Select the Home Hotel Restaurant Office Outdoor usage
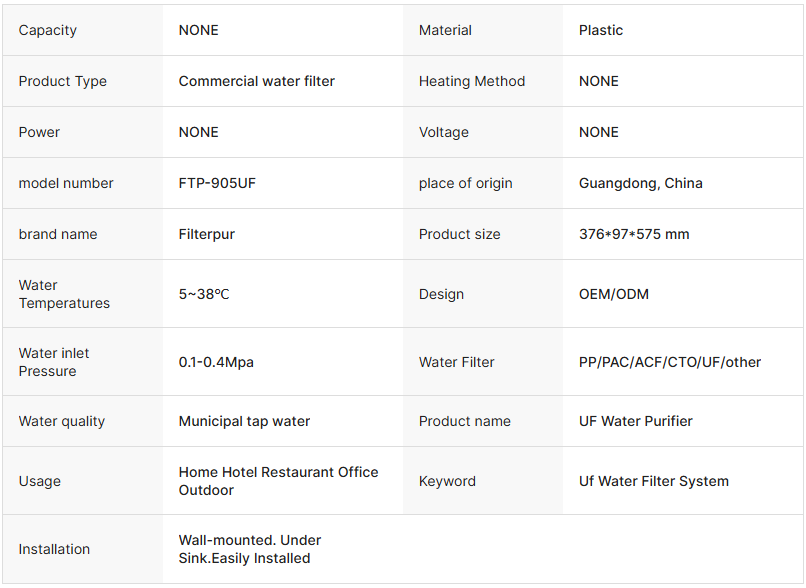The width and height of the screenshot is (806, 588). click(278, 481)
